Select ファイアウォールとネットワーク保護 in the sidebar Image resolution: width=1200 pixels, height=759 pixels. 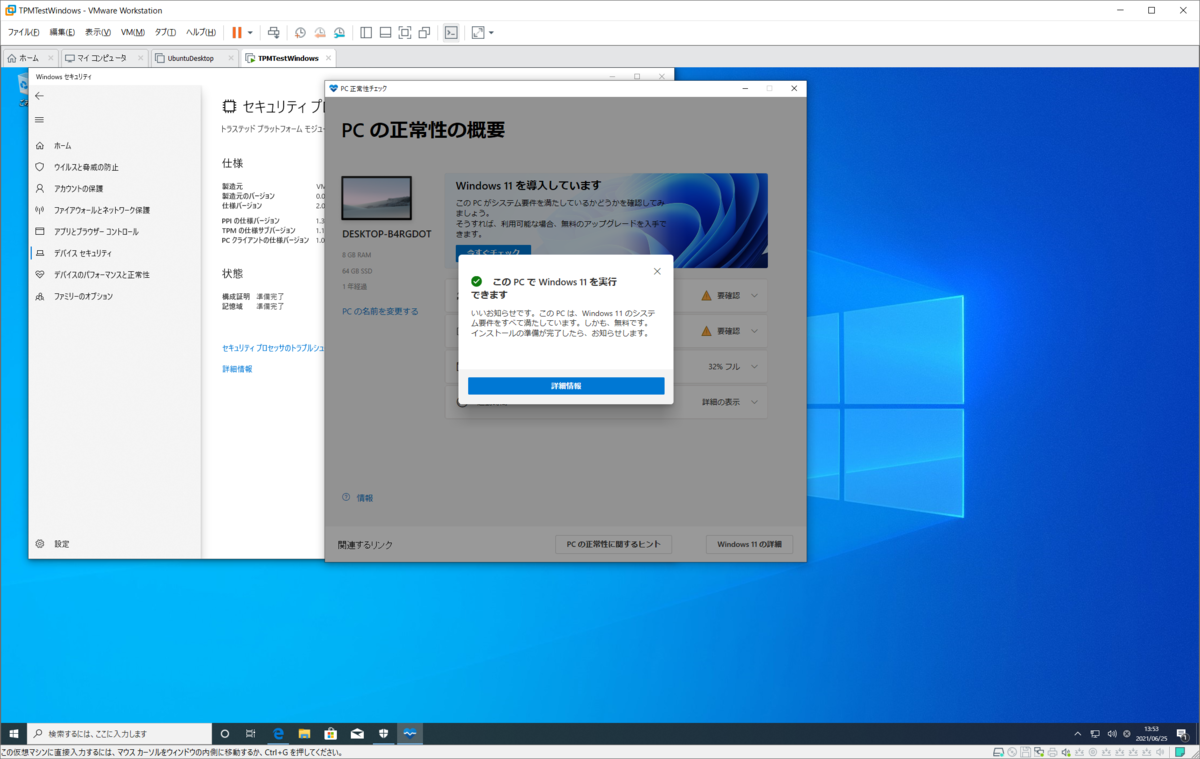click(115, 210)
